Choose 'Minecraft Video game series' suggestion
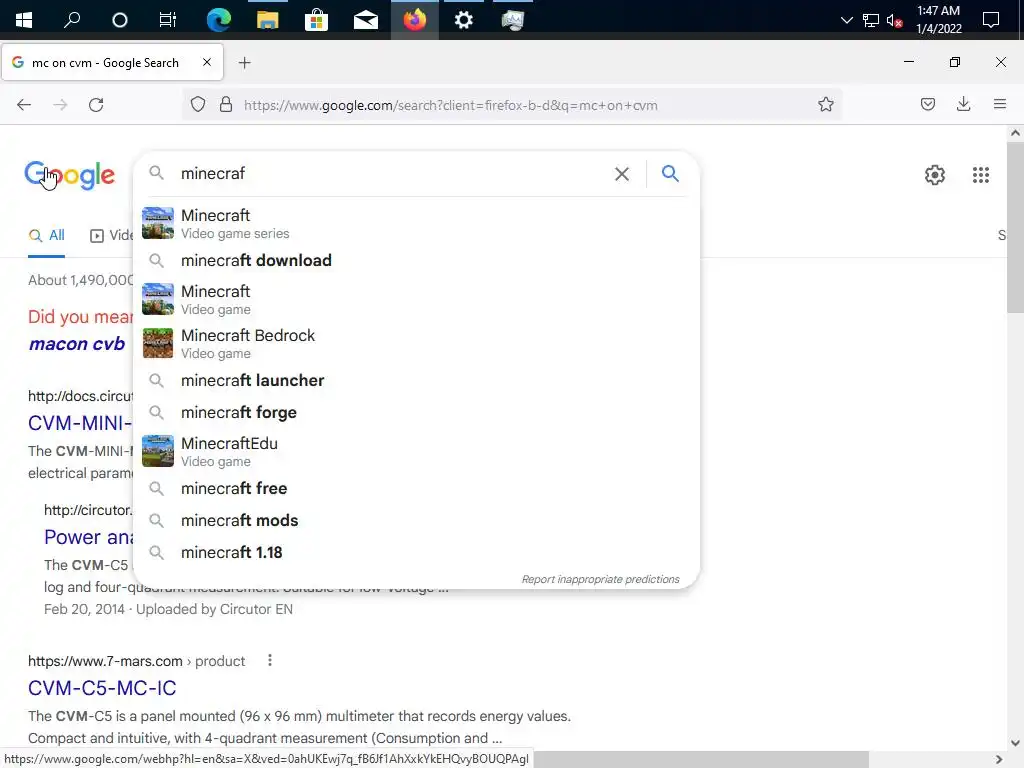1024x768 pixels. [416, 223]
